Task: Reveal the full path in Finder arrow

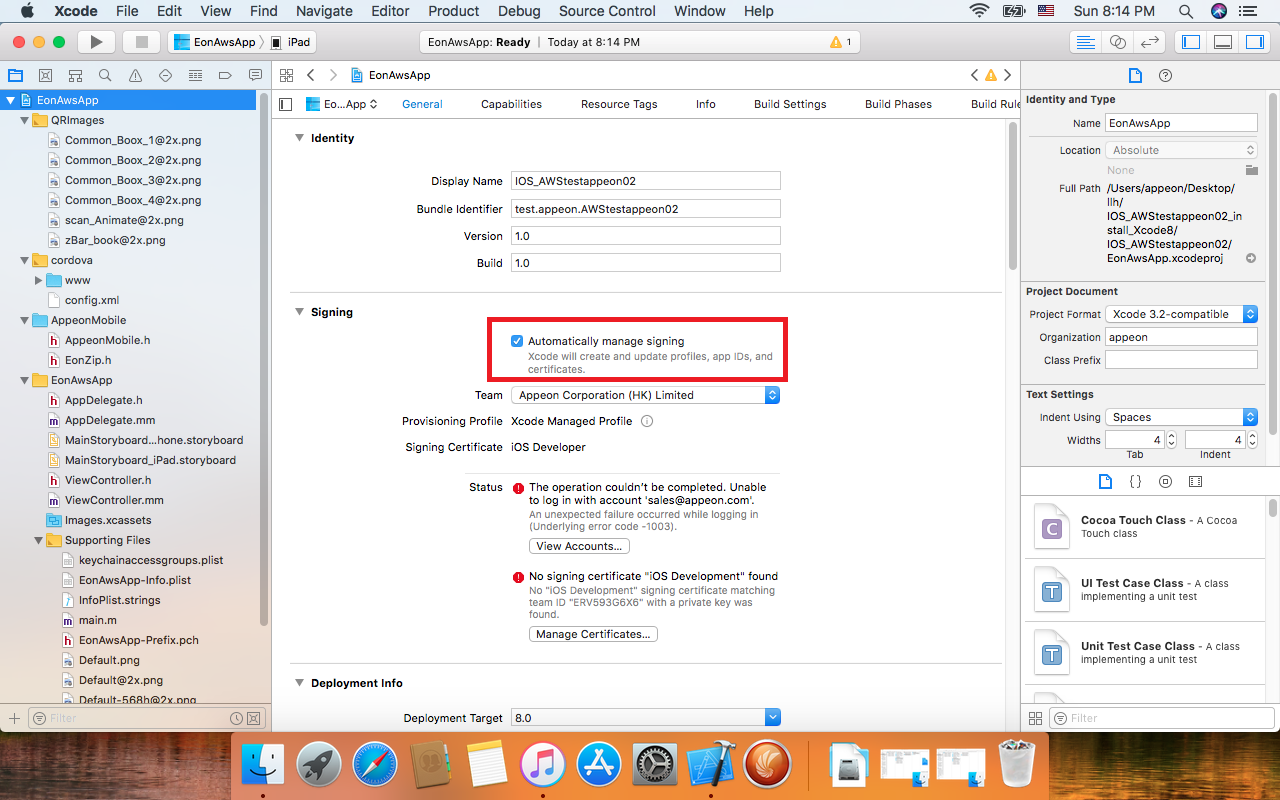Action: click(1250, 258)
